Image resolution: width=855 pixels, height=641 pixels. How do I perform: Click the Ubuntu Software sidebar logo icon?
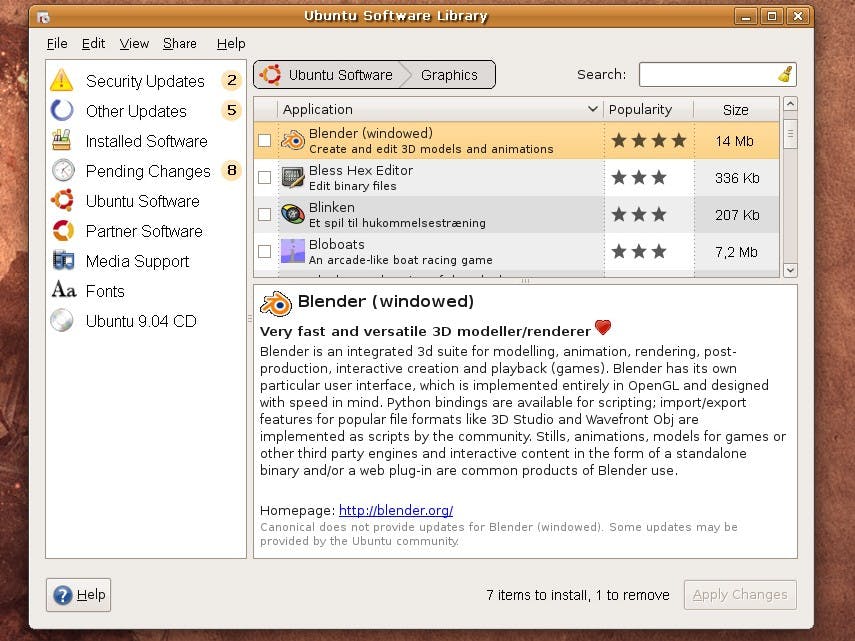[x=63, y=200]
